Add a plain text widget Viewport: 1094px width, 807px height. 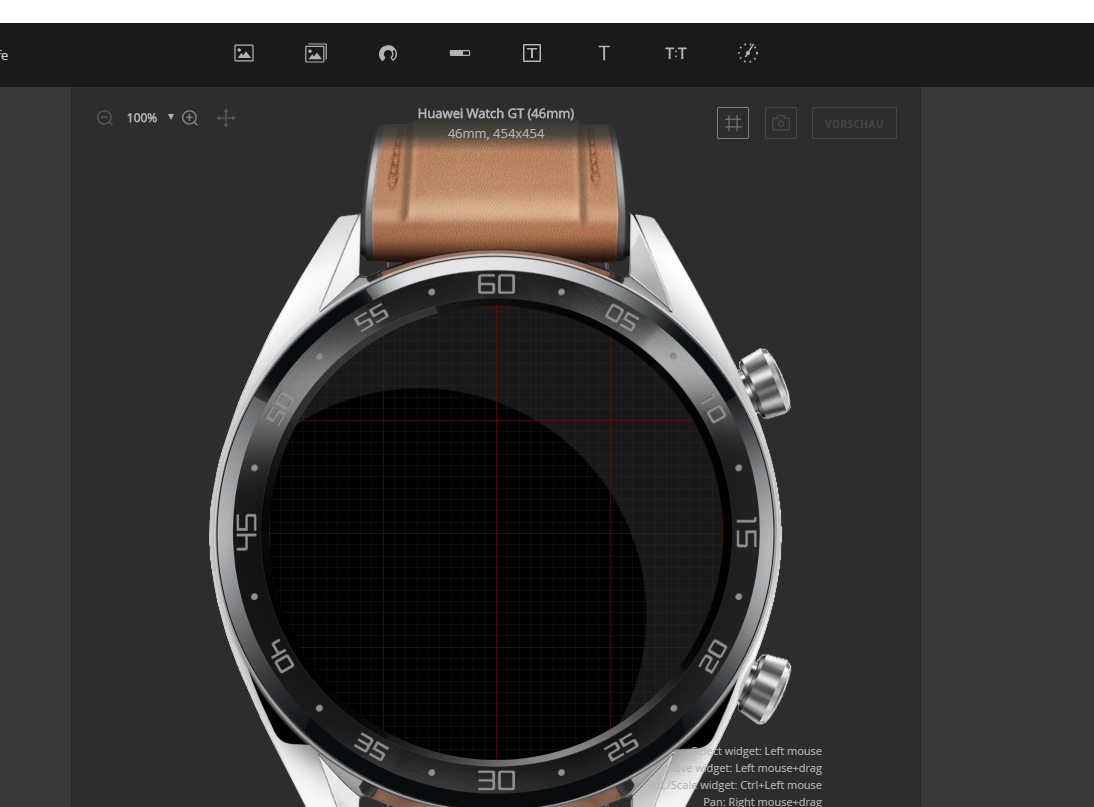click(x=604, y=53)
